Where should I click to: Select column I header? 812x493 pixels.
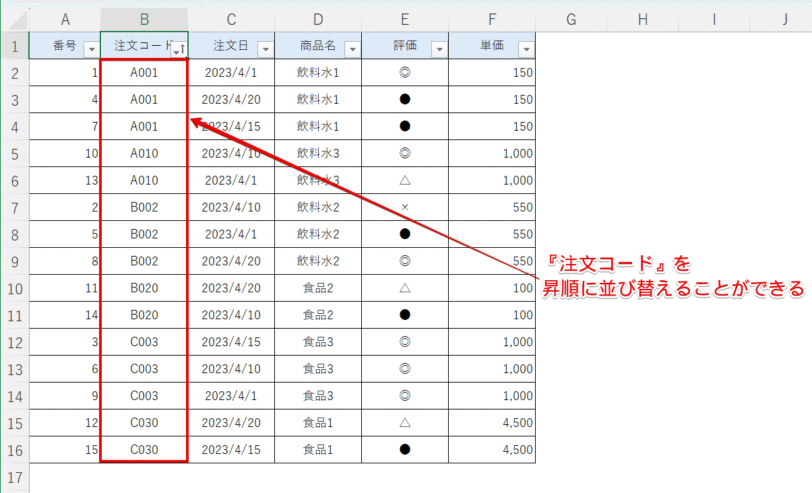[714, 20]
